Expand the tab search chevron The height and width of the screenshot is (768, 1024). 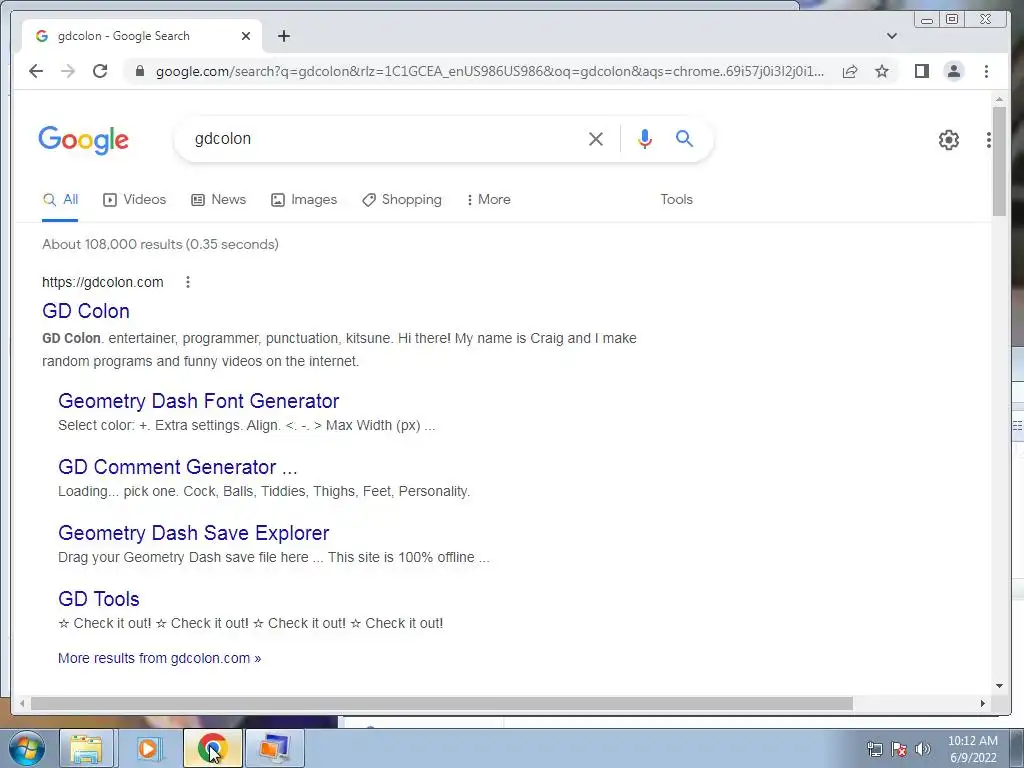tap(891, 36)
